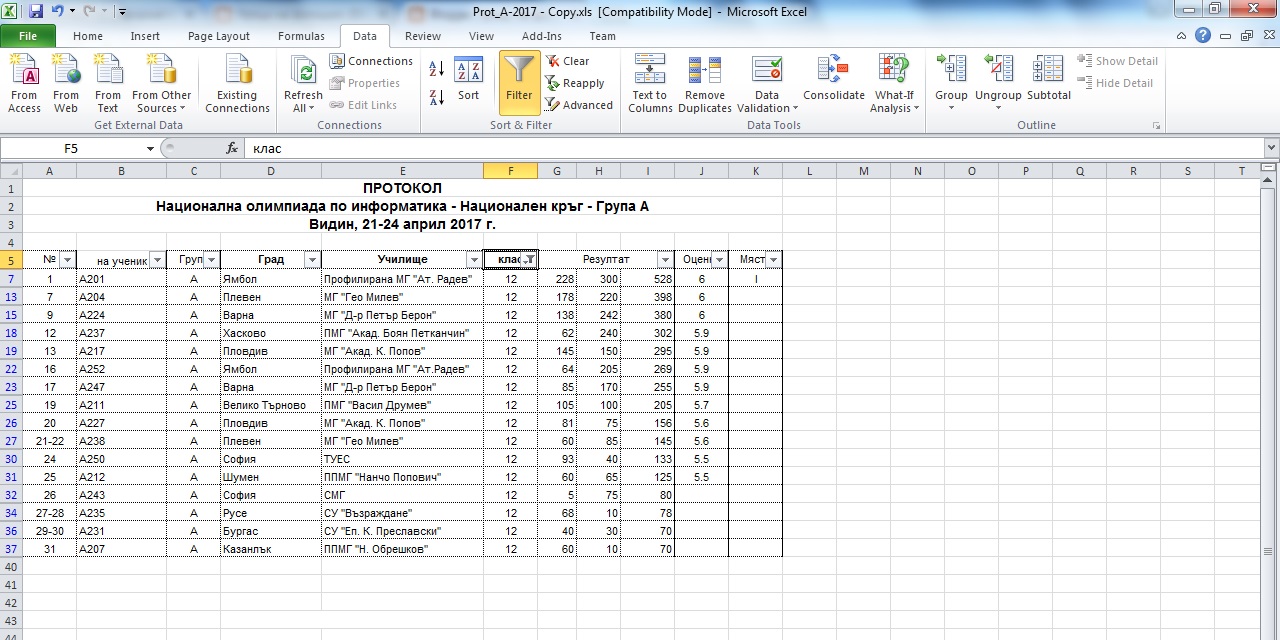Switch to the Team tab
Viewport: 1280px width, 640px height.
tap(603, 36)
